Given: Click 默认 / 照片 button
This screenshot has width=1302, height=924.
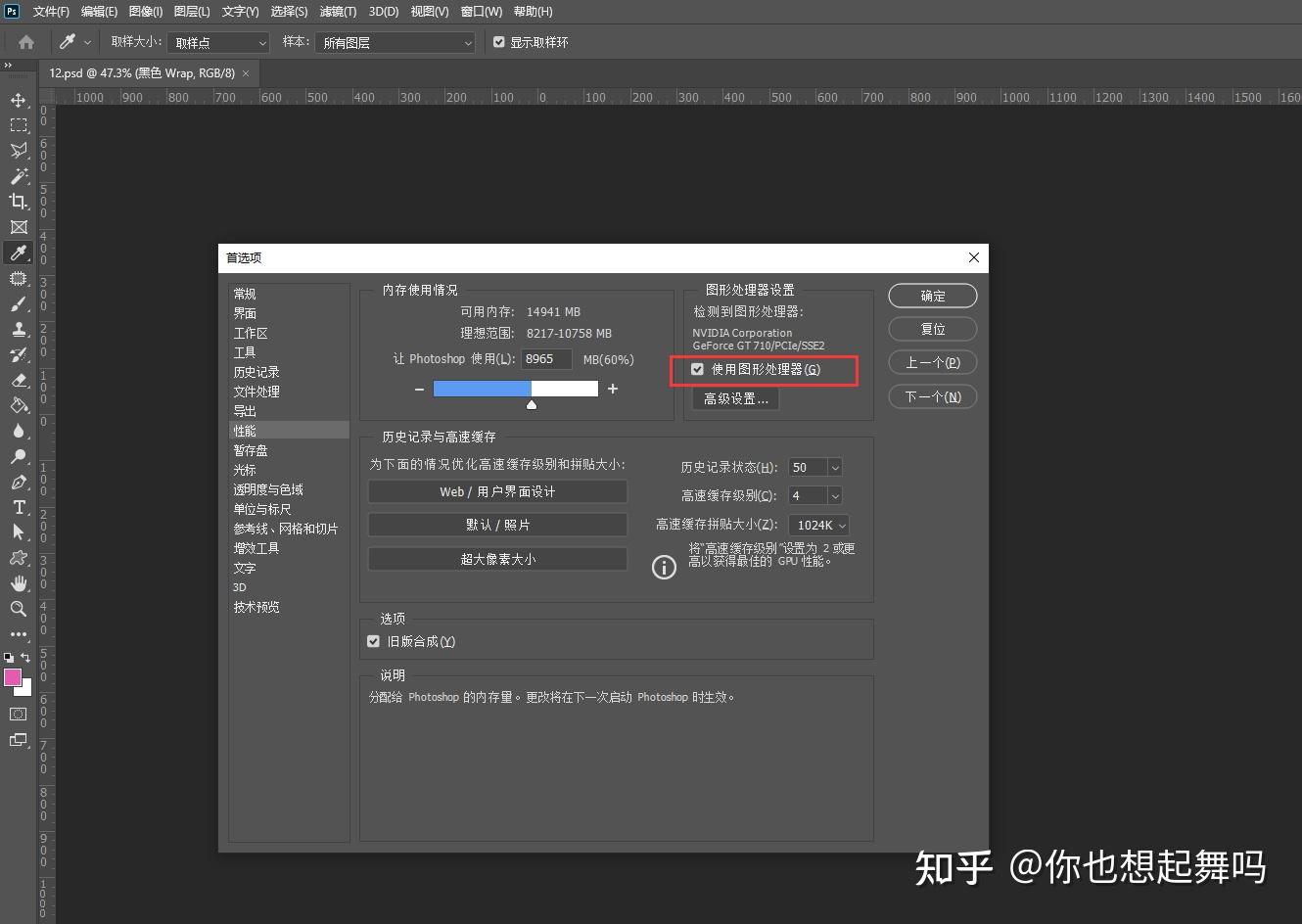Looking at the screenshot, I should (x=497, y=525).
